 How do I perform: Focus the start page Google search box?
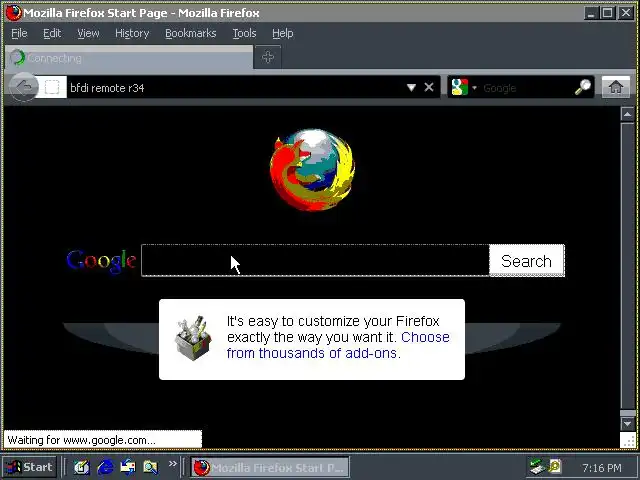coord(315,260)
